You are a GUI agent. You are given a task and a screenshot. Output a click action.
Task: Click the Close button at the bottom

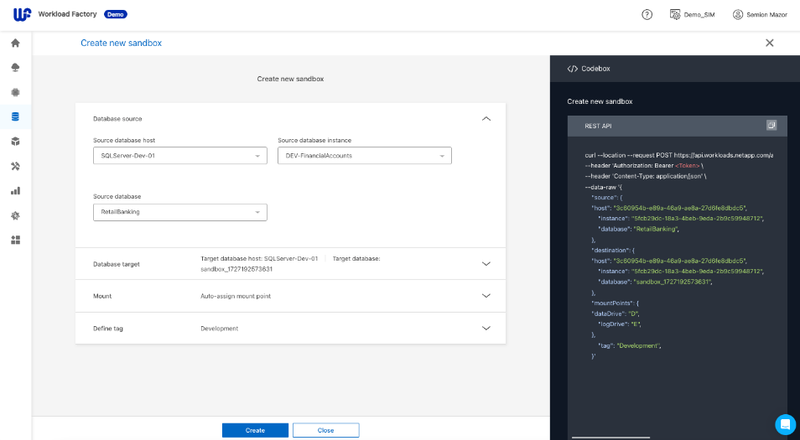[326, 430]
